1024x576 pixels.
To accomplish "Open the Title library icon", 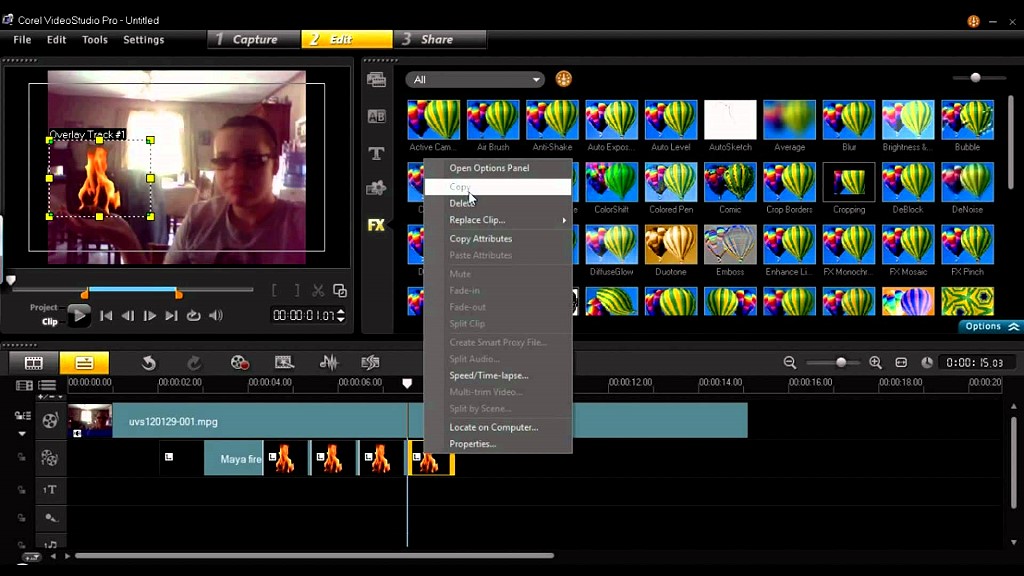I will point(376,153).
